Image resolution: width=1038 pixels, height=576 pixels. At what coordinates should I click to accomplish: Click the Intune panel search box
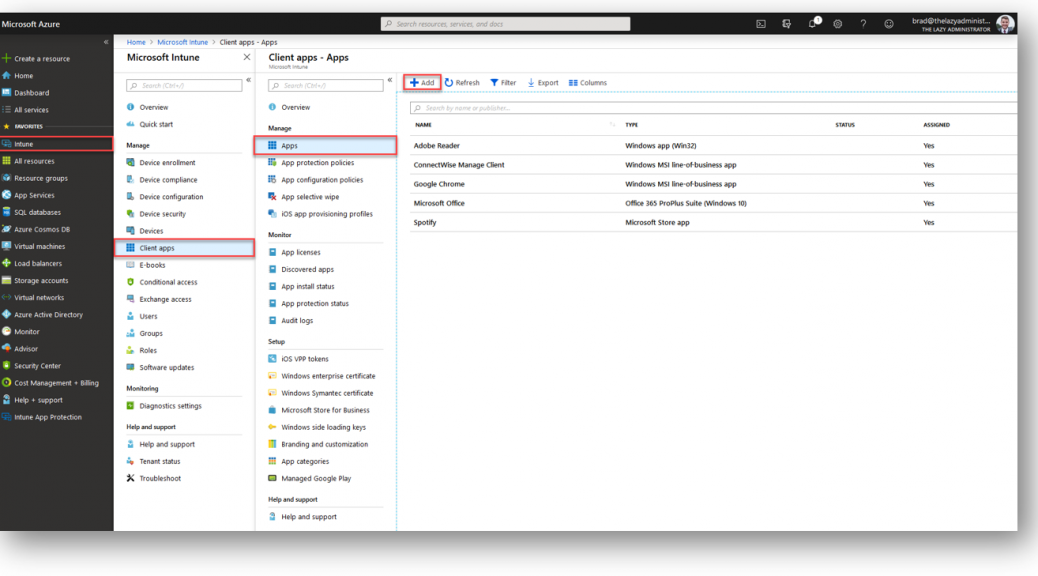(x=184, y=85)
